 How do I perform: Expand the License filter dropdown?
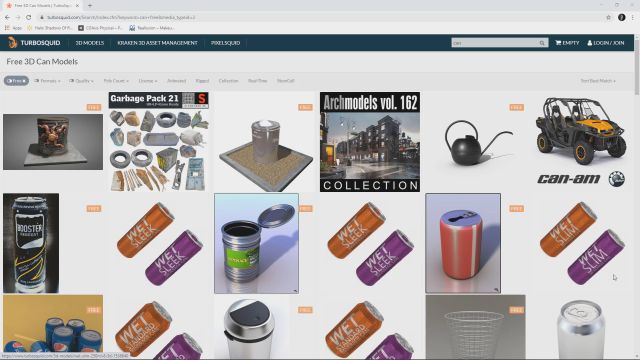pos(148,81)
